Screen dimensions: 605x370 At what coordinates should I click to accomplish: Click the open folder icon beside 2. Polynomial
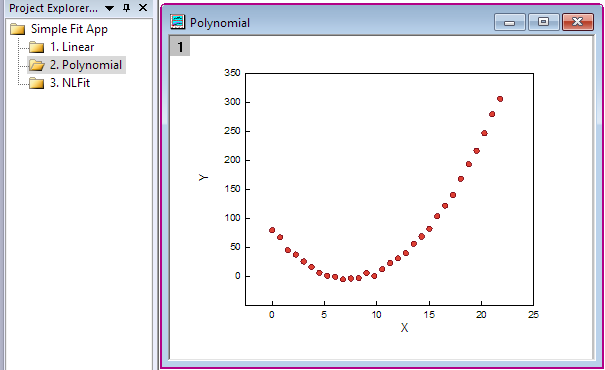(37, 65)
